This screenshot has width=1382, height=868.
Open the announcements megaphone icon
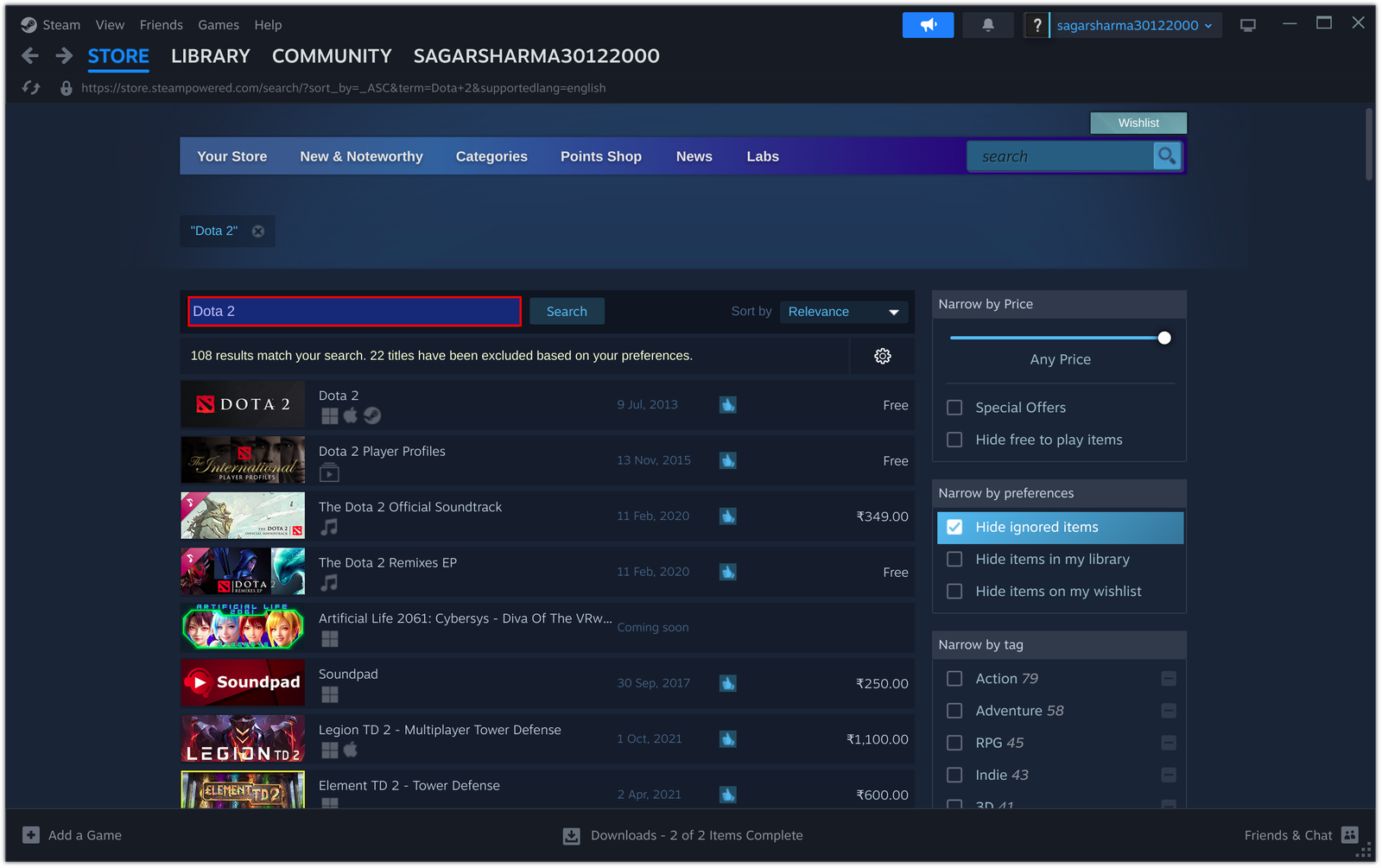928,25
